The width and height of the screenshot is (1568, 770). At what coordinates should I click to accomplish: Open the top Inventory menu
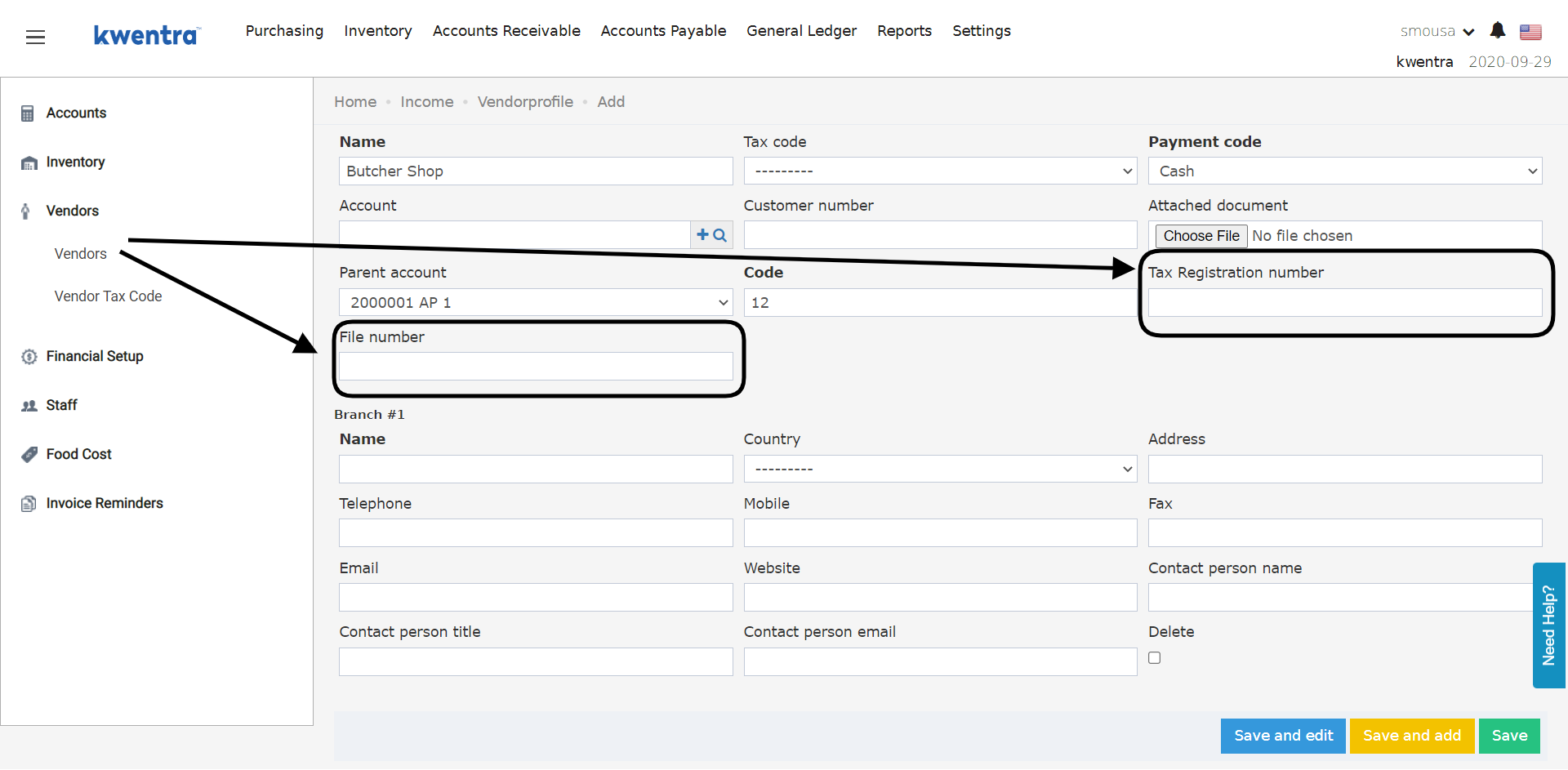click(x=377, y=31)
